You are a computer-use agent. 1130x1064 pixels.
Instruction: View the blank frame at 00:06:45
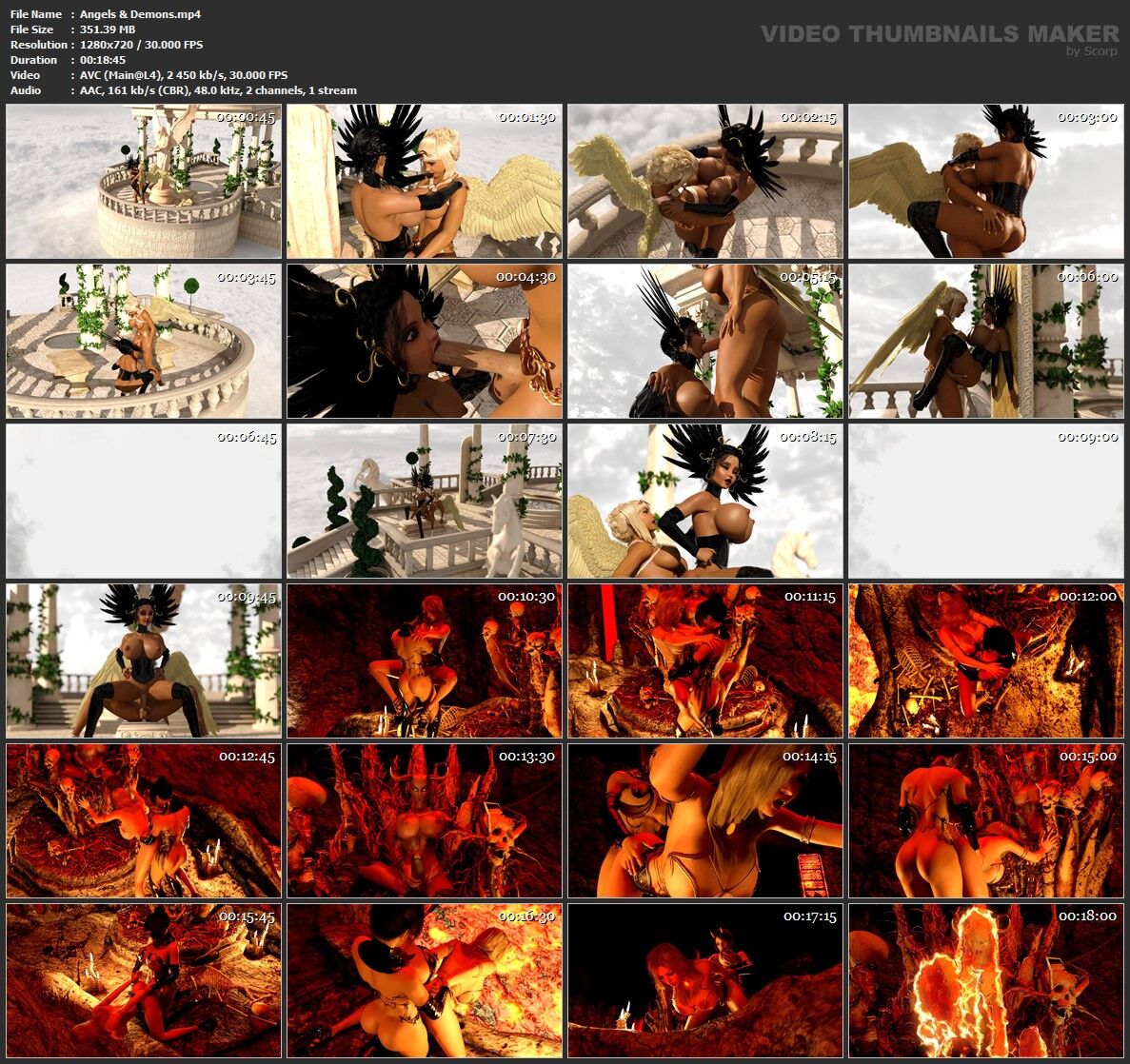coord(143,500)
